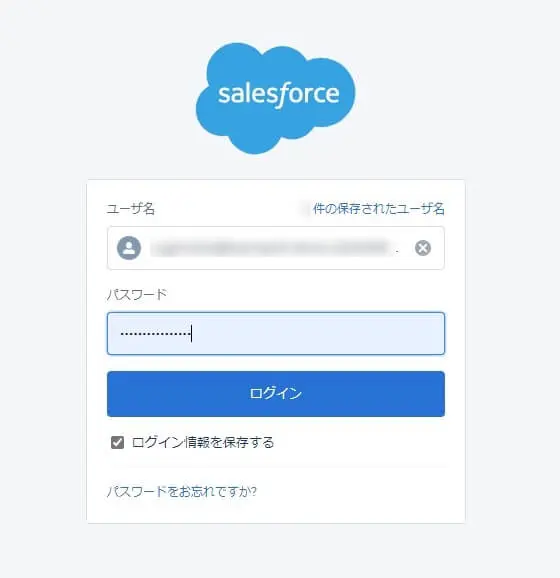Focus the パスワード input field
The width and height of the screenshot is (560, 578).
[x=276, y=334]
